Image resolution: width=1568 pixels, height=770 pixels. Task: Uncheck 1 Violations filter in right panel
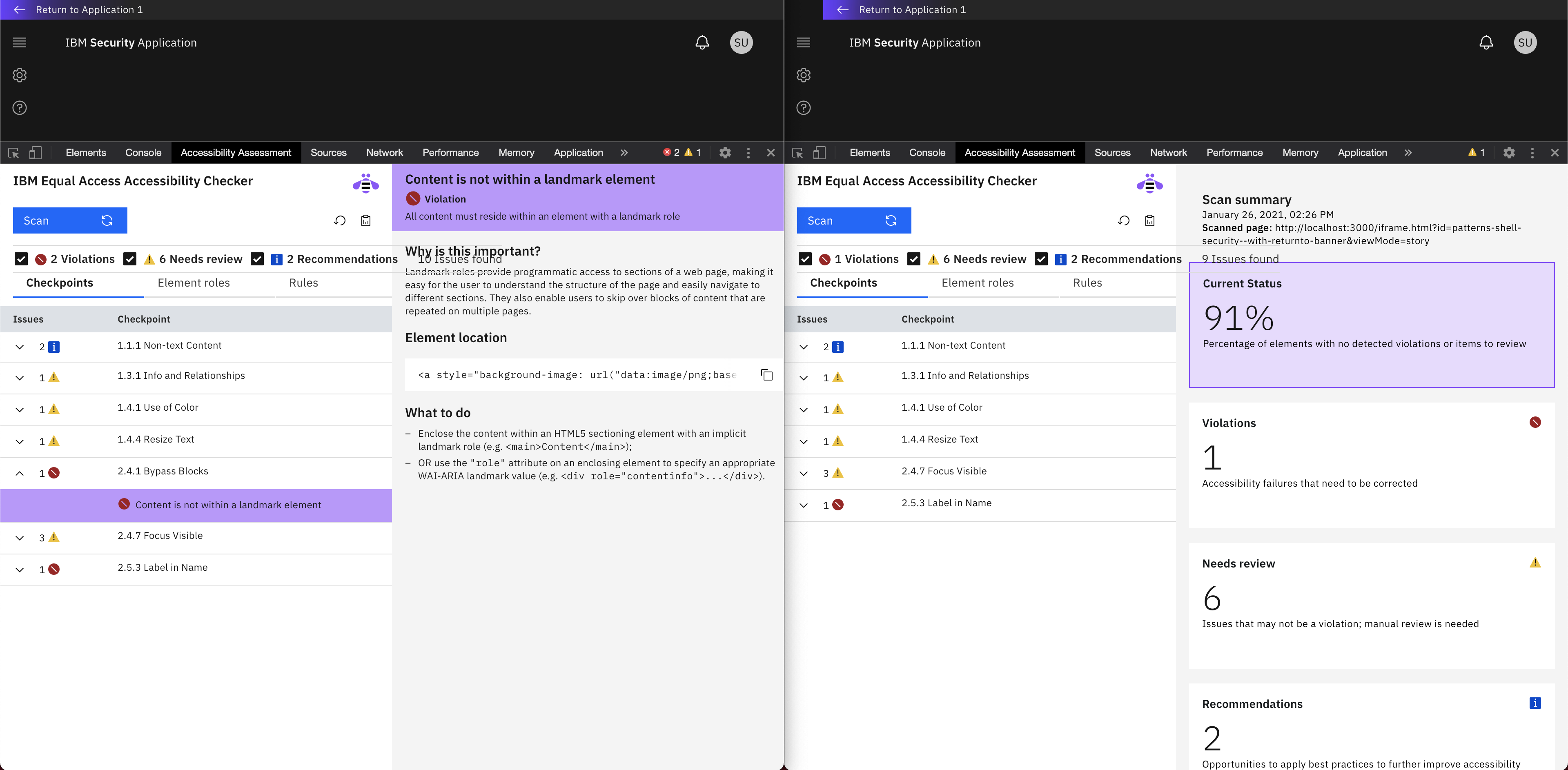(x=805, y=259)
